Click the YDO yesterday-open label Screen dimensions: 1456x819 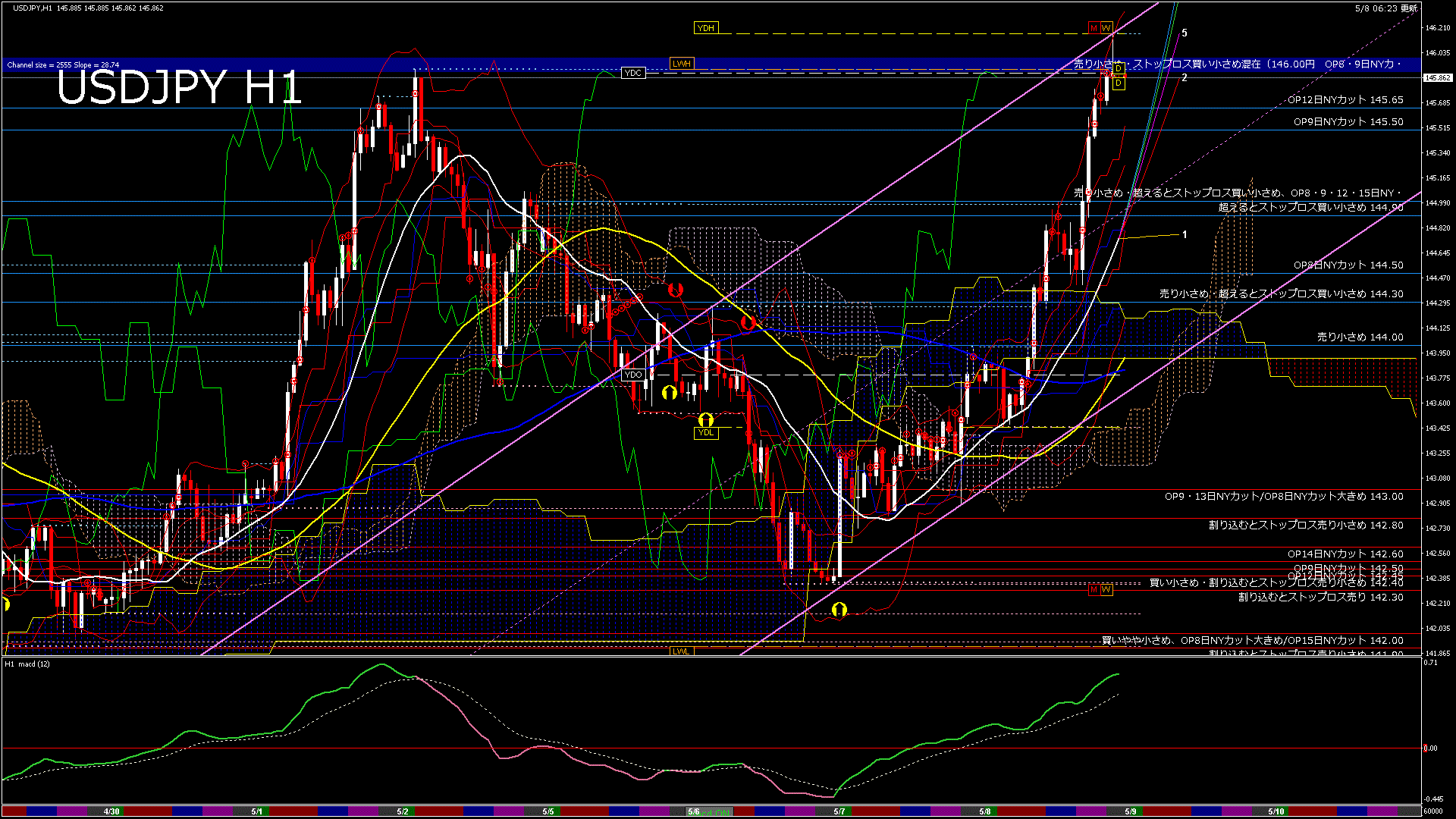[633, 375]
